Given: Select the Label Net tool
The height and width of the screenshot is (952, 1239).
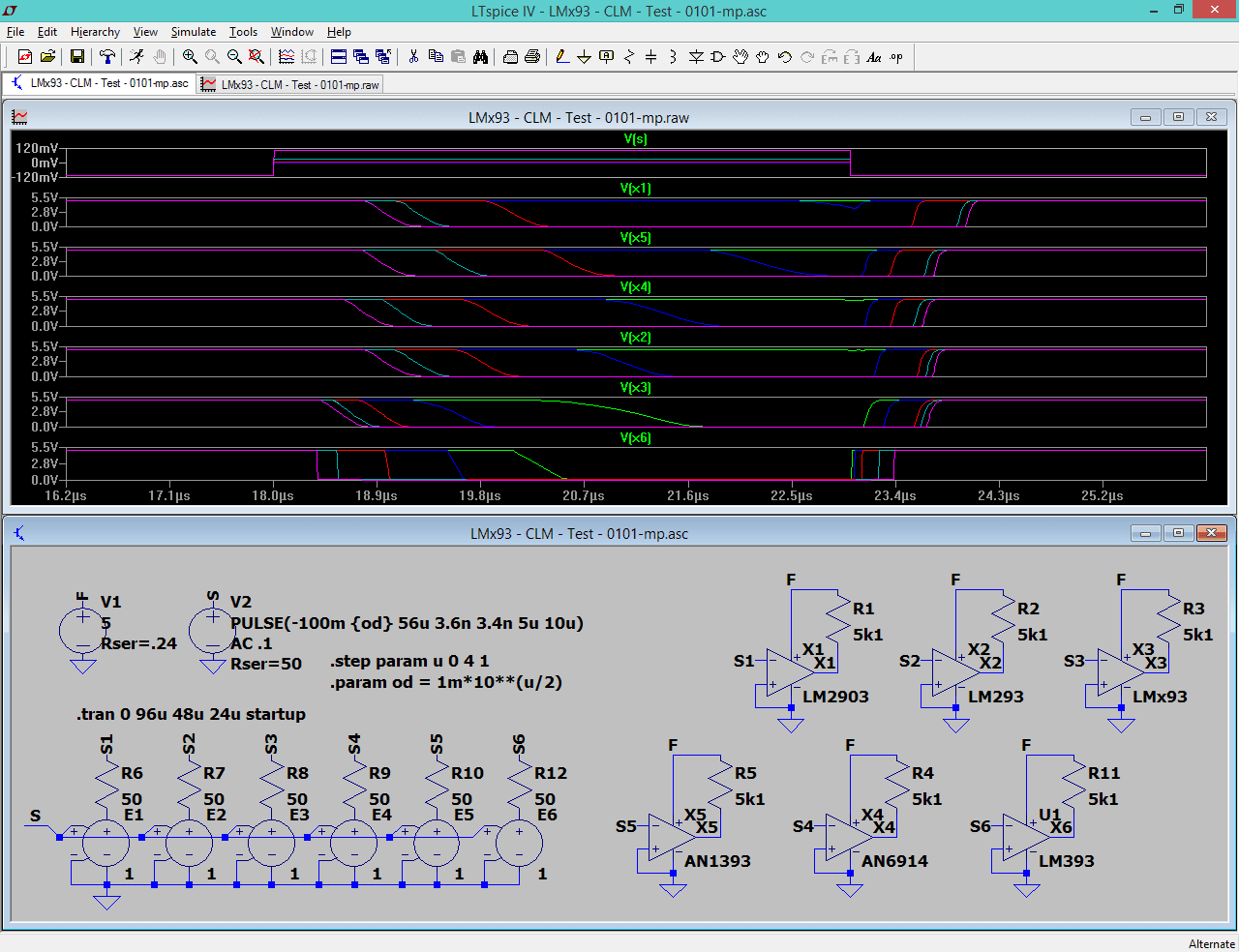Looking at the screenshot, I should (x=605, y=56).
